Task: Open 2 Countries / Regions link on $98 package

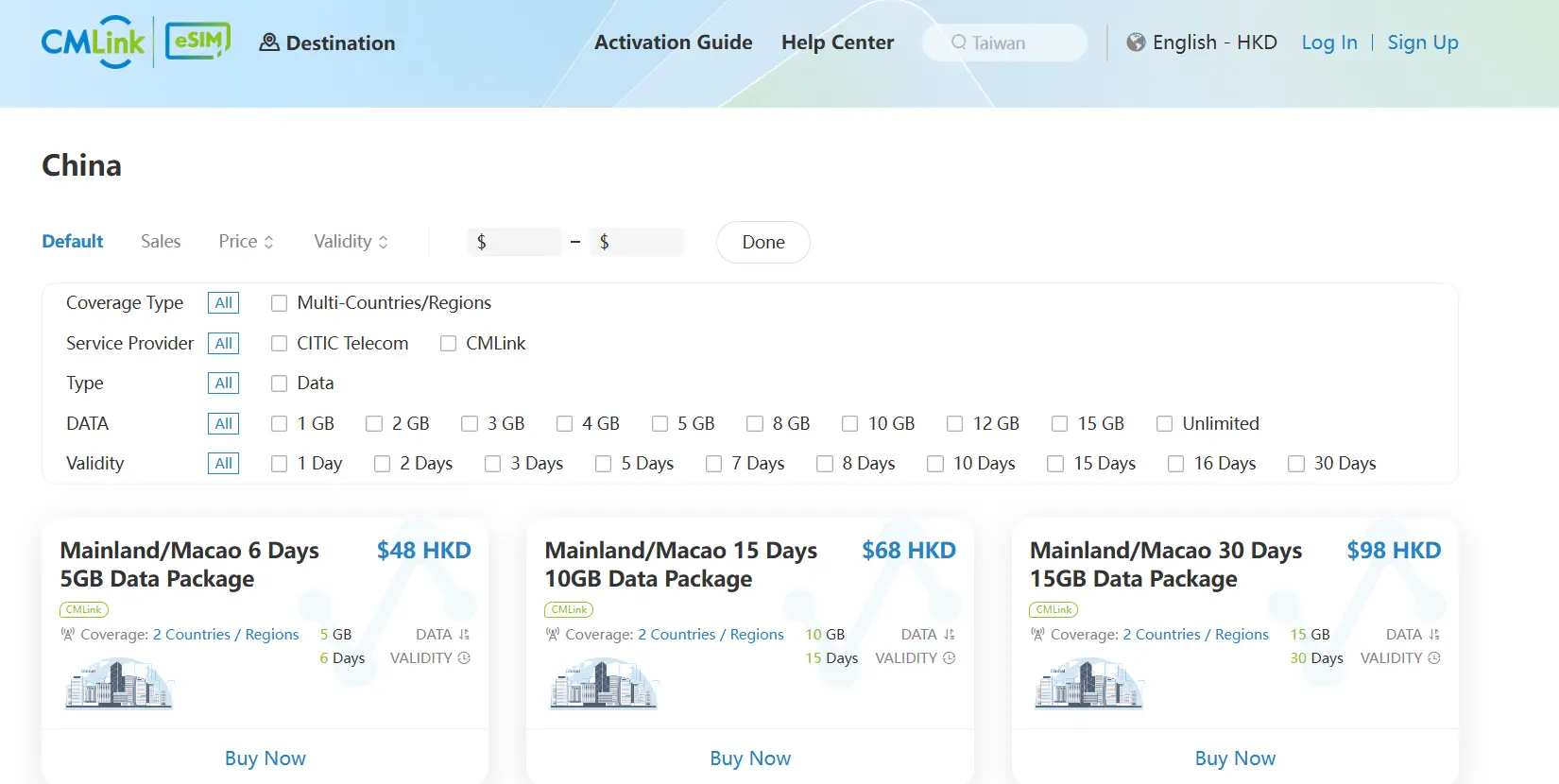Action: [1195, 635]
